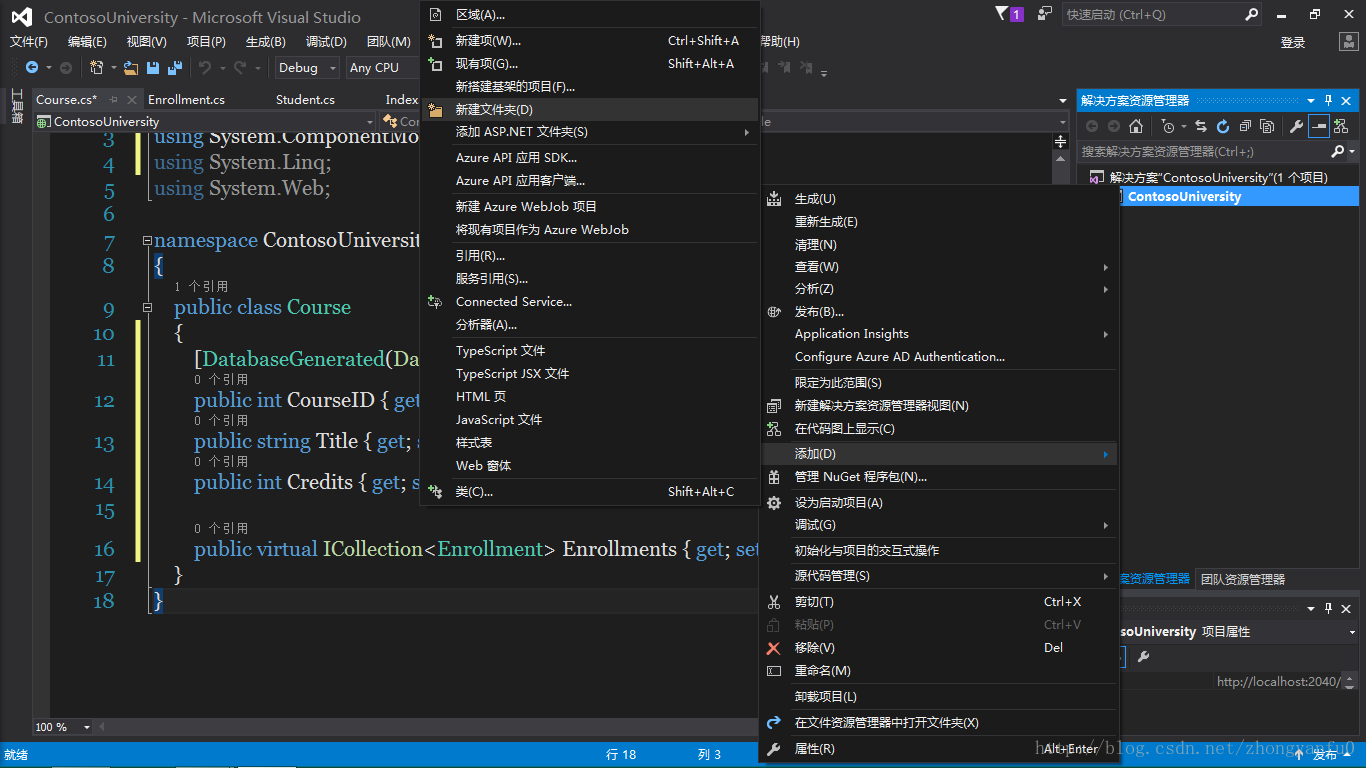Screen dimensions: 1366x768
Task: Pin the Properties panel
Action: click(1329, 608)
